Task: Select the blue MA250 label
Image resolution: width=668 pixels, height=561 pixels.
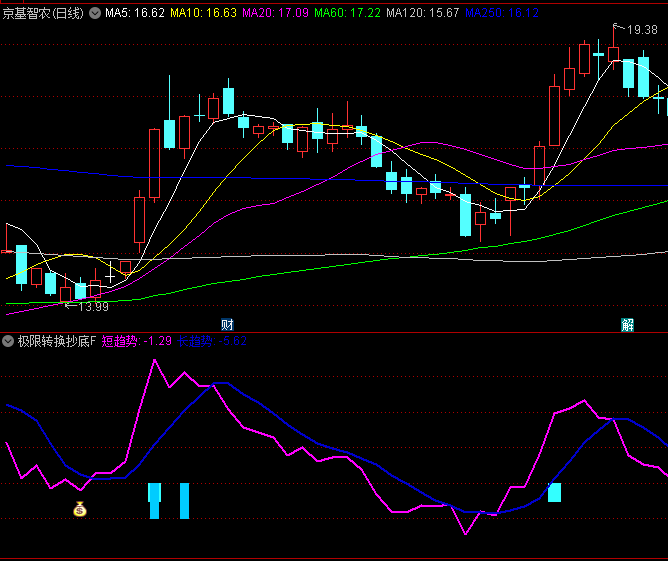Action: pyautogui.click(x=501, y=13)
